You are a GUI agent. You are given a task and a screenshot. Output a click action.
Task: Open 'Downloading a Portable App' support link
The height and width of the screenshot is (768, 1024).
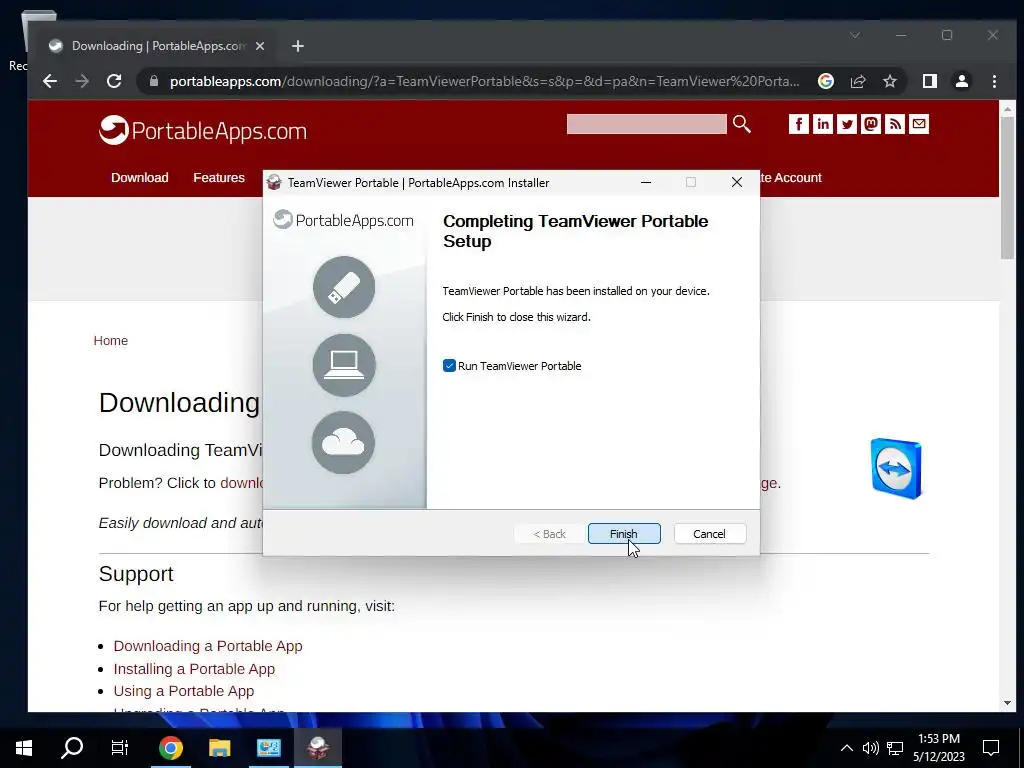coord(208,646)
